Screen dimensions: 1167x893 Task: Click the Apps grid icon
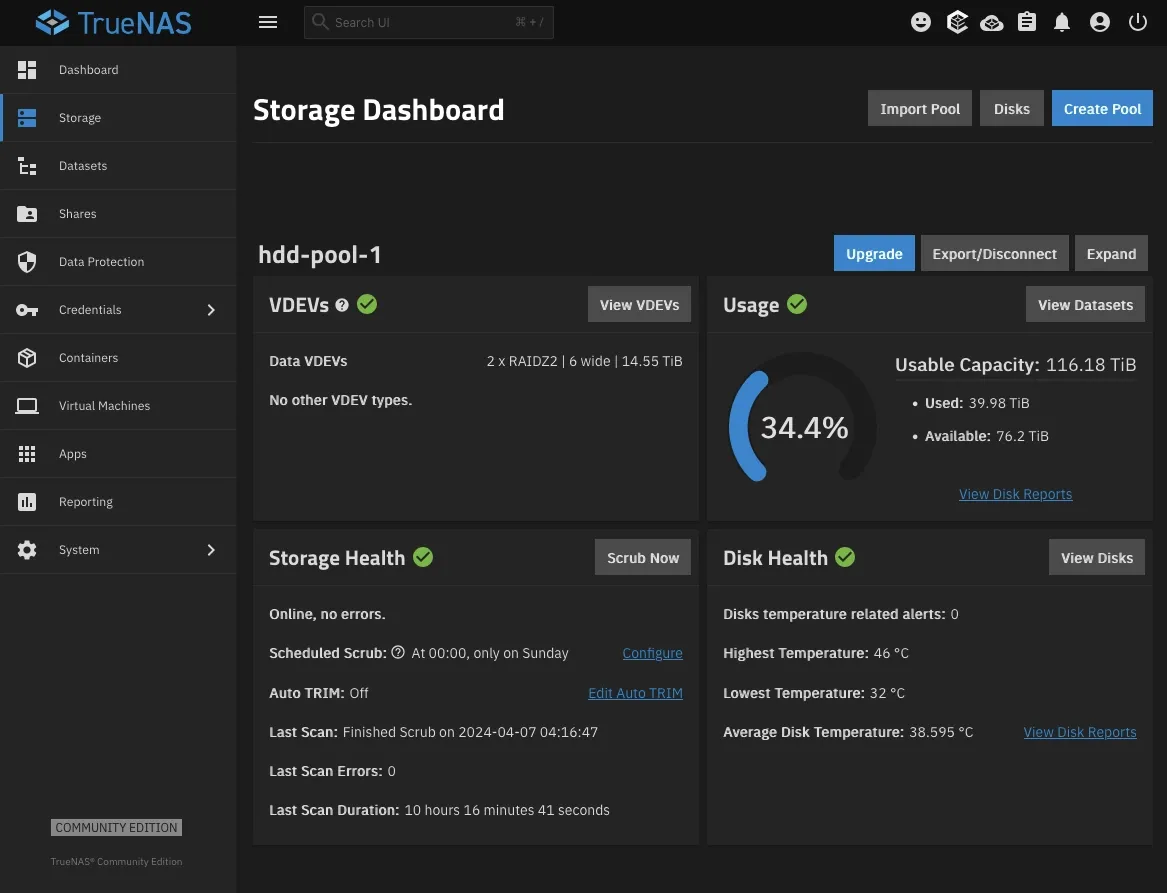[x=27, y=454]
